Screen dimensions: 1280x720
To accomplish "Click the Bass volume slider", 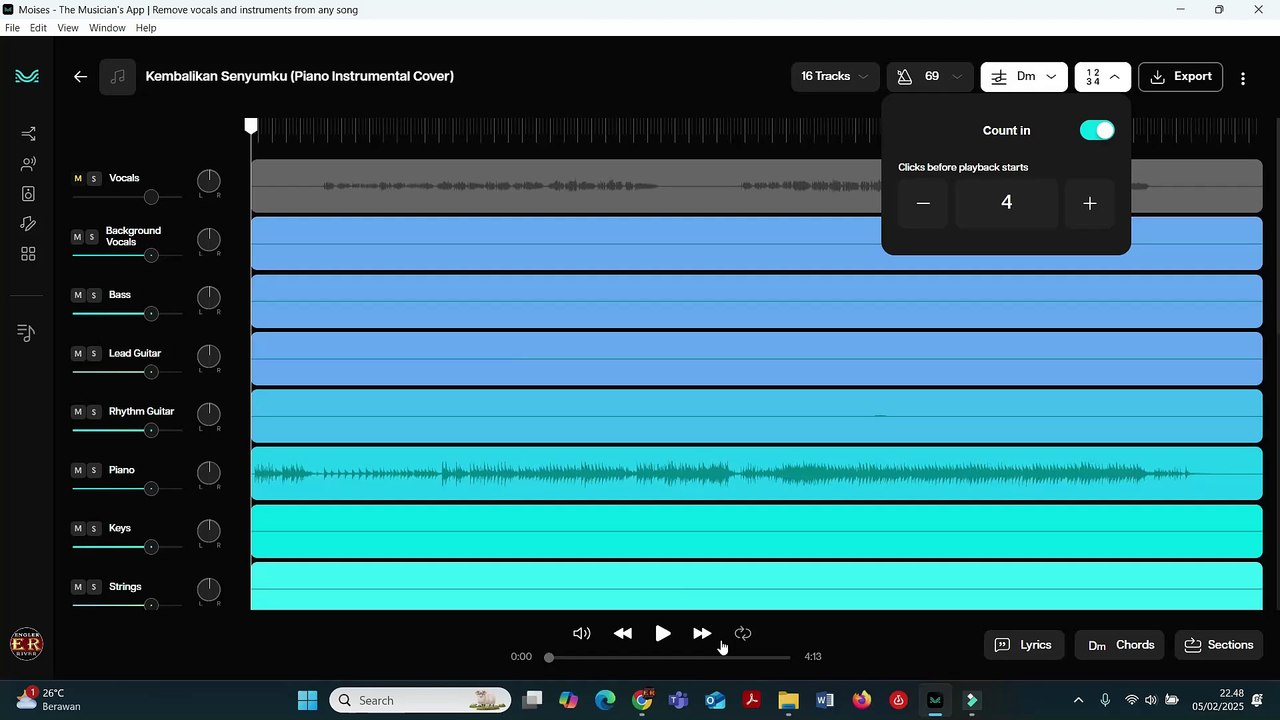I will (127, 314).
